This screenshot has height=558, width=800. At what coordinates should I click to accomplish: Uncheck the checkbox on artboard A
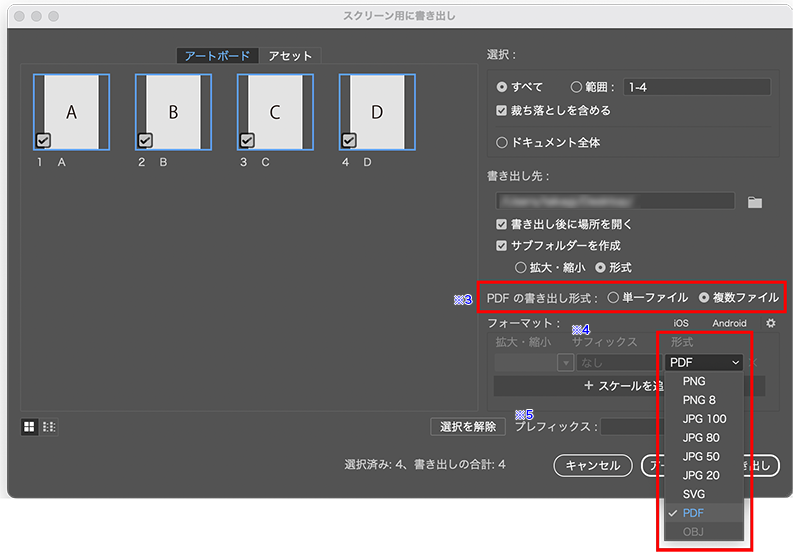[43, 140]
